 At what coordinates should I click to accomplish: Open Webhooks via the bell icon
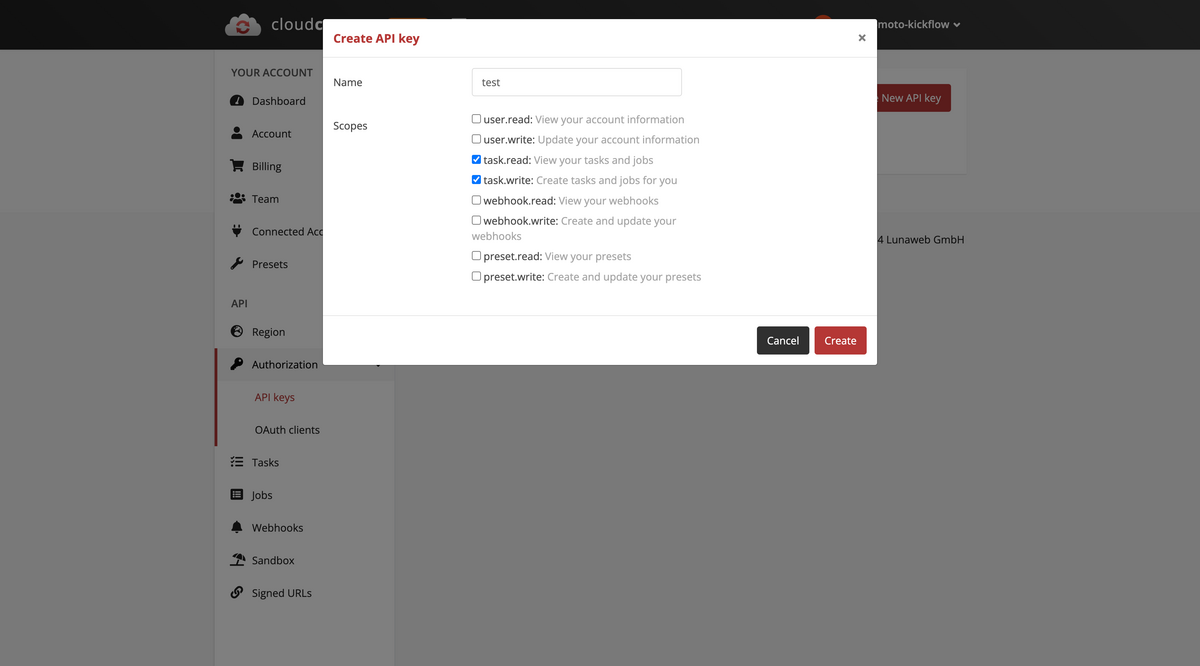click(x=236, y=527)
